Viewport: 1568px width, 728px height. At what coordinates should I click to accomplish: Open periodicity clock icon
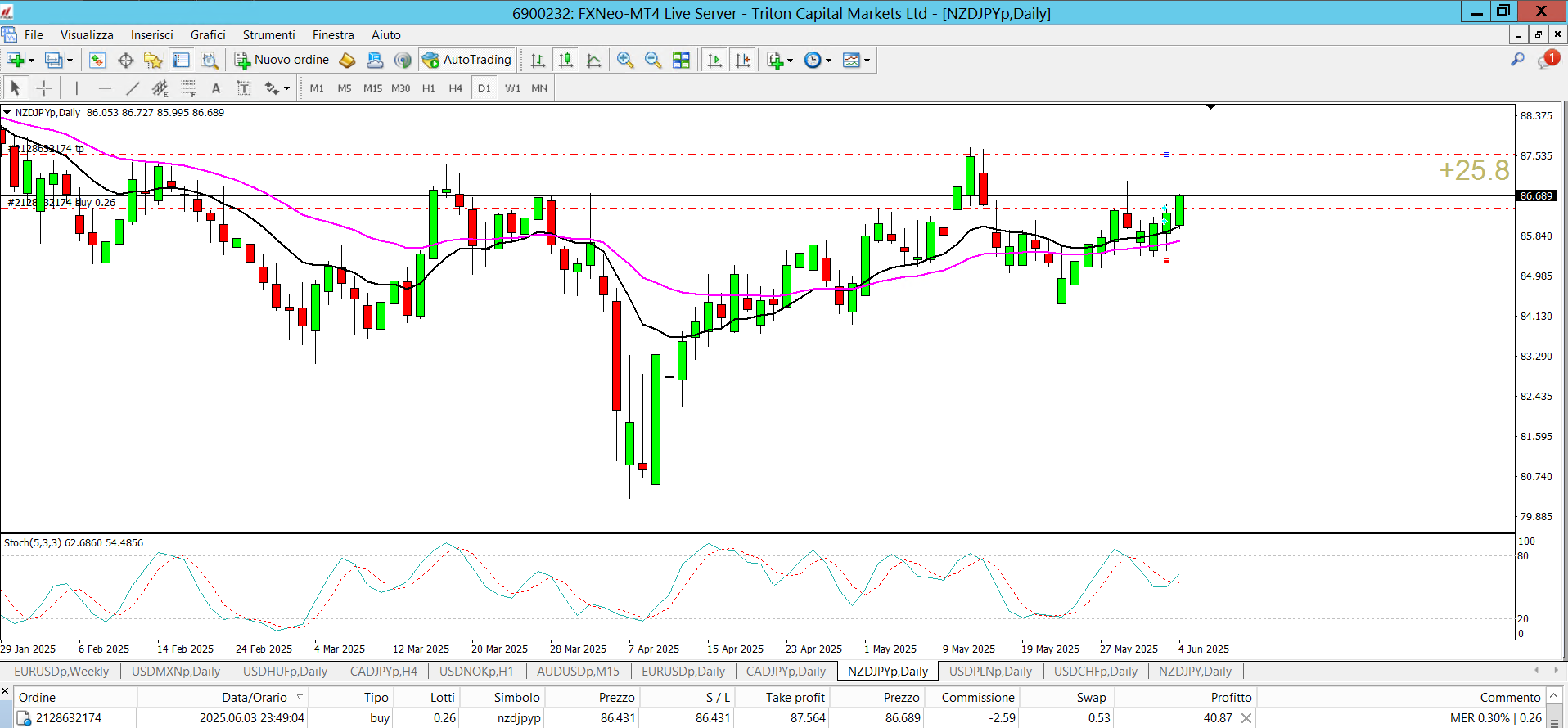coord(813,60)
